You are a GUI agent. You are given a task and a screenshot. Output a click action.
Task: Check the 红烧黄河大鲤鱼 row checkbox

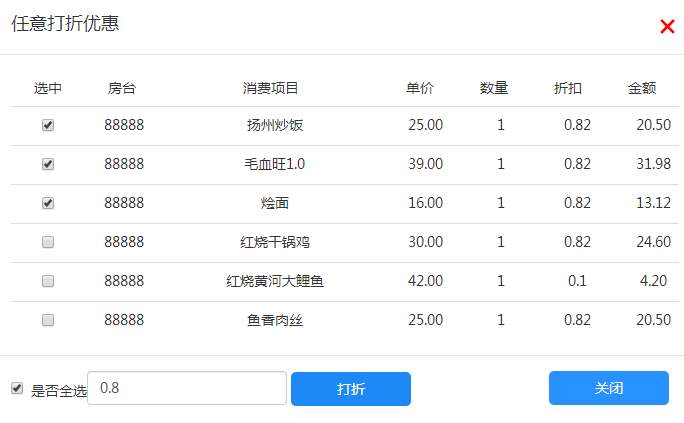48,281
